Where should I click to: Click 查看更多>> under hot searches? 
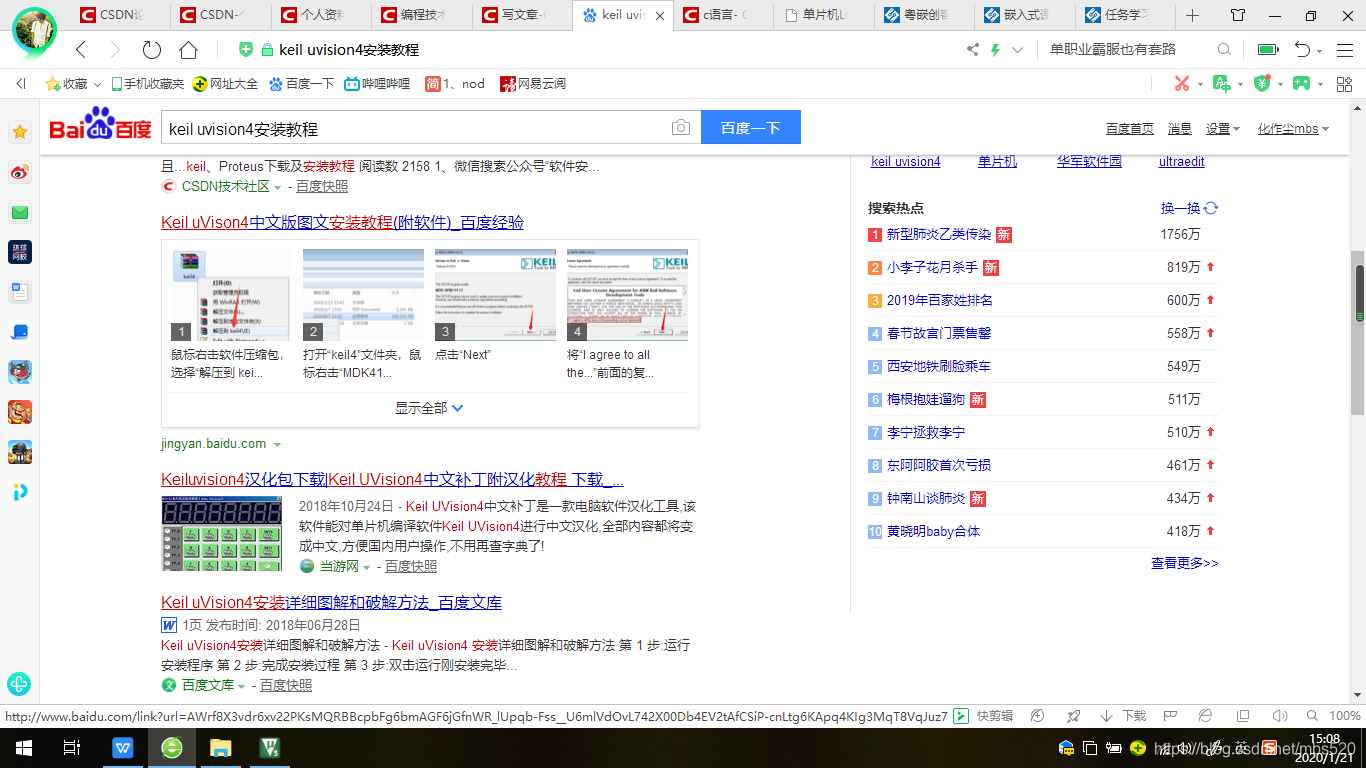1184,563
